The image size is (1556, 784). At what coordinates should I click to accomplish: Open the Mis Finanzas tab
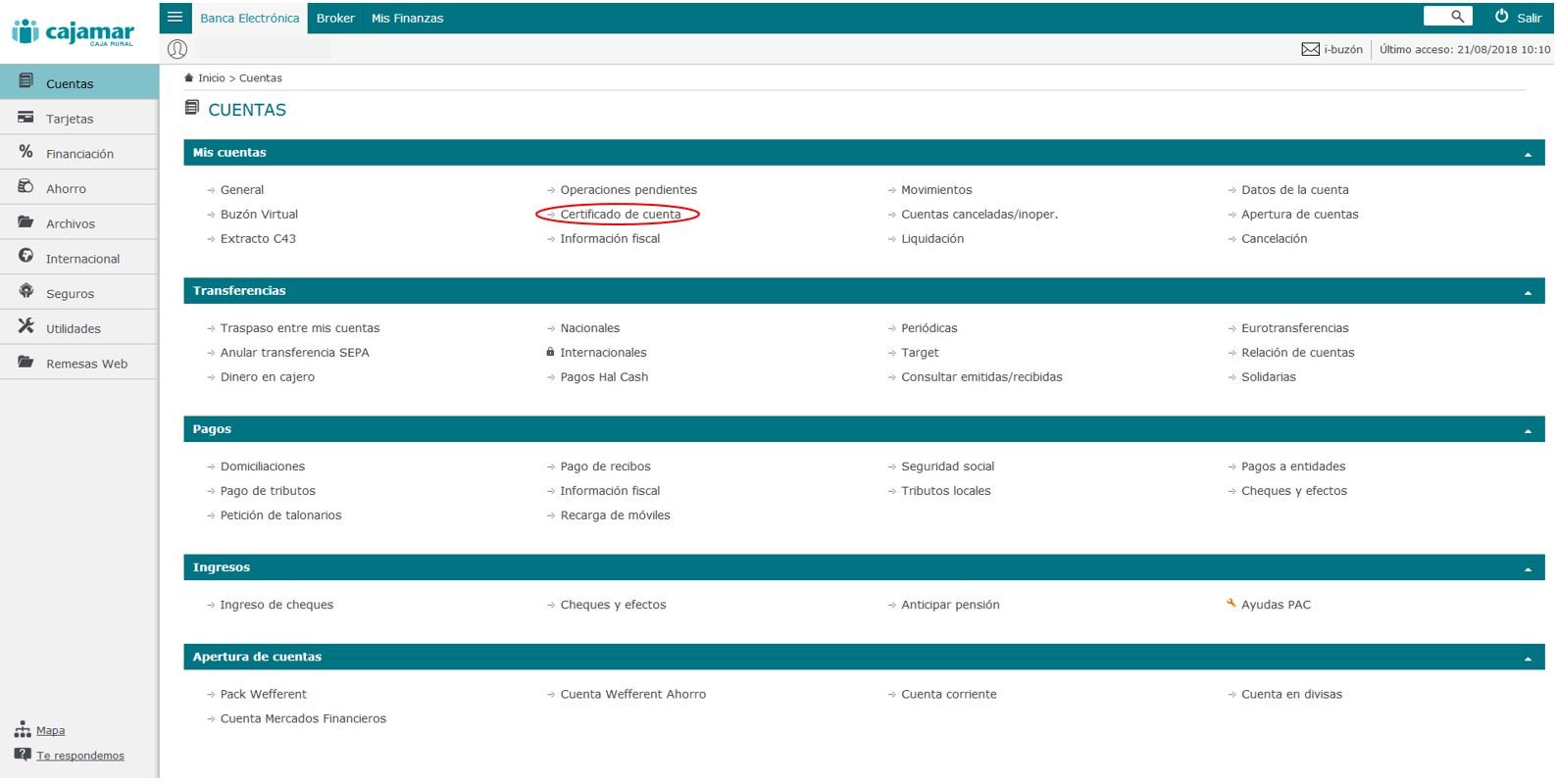(x=407, y=18)
